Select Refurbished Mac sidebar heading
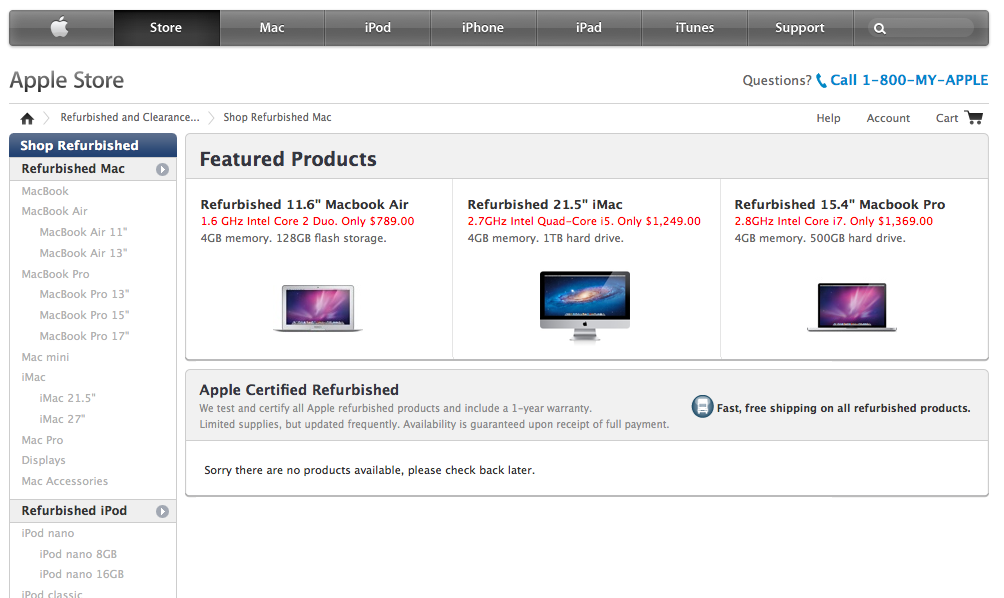 [x=73, y=168]
